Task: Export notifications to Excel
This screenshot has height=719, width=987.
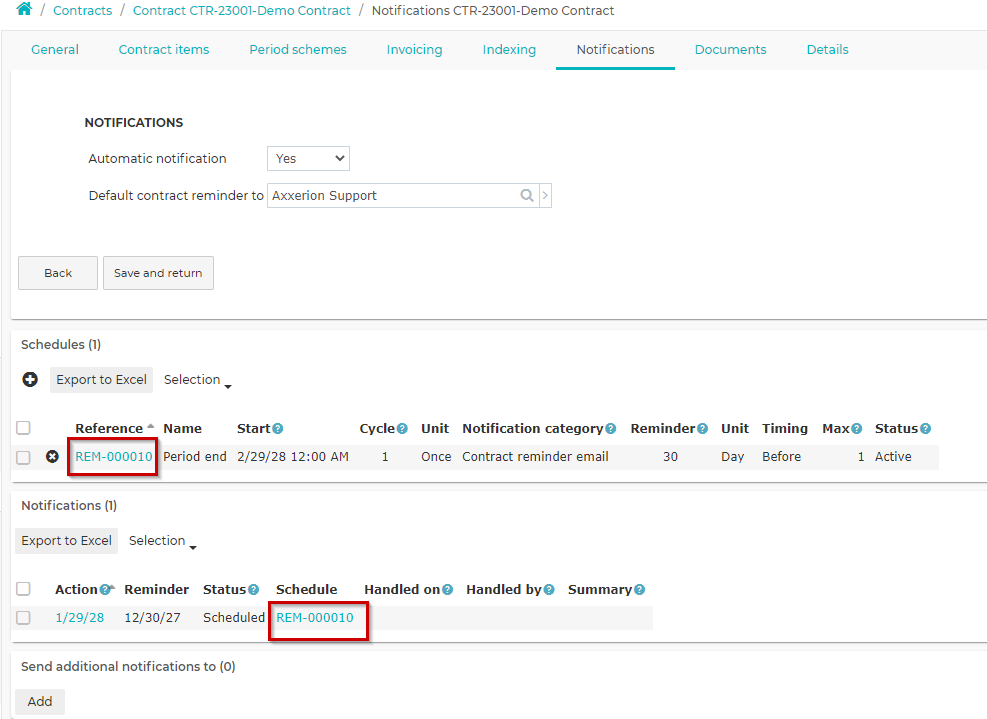Action: (x=66, y=541)
